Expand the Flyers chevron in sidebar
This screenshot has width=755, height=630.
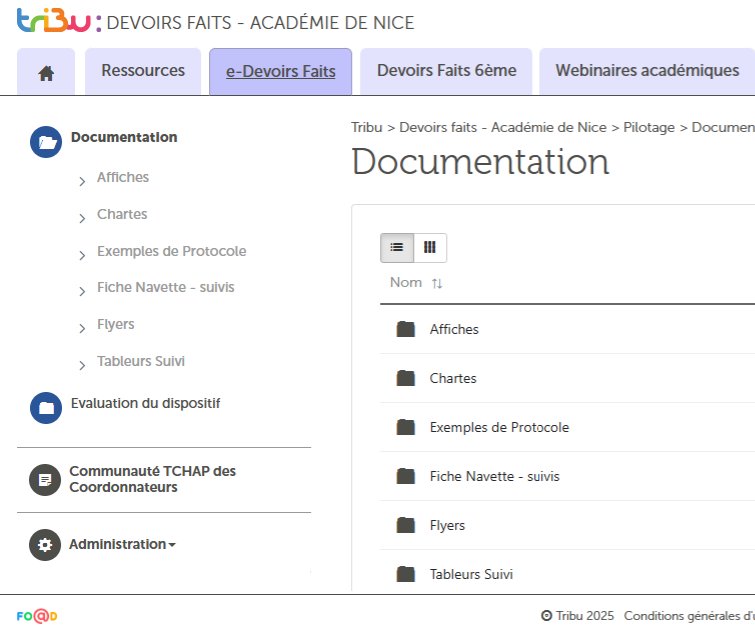82,328
